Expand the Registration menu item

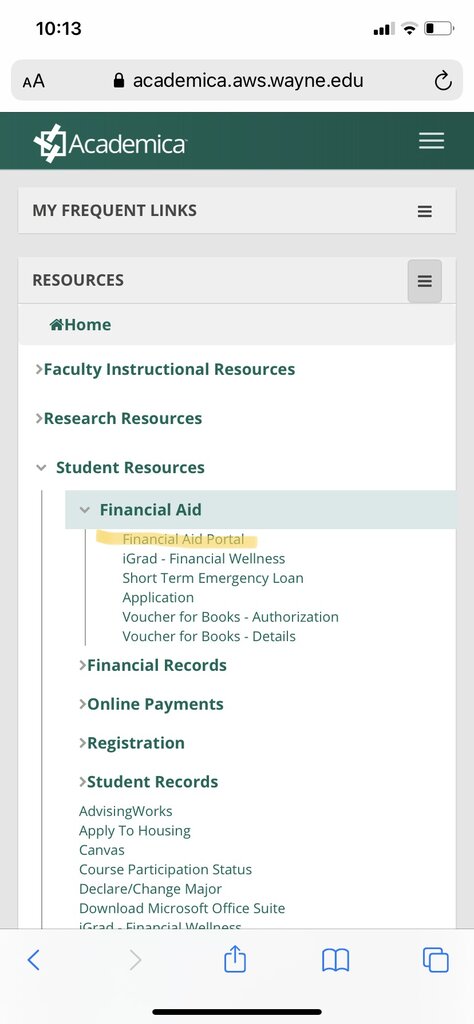(132, 743)
